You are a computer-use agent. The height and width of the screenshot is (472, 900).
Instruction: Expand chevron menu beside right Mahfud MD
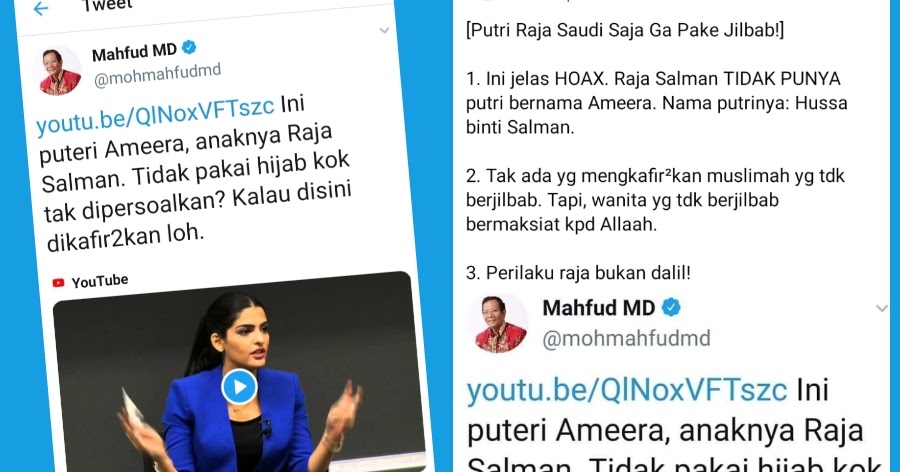coord(882,308)
